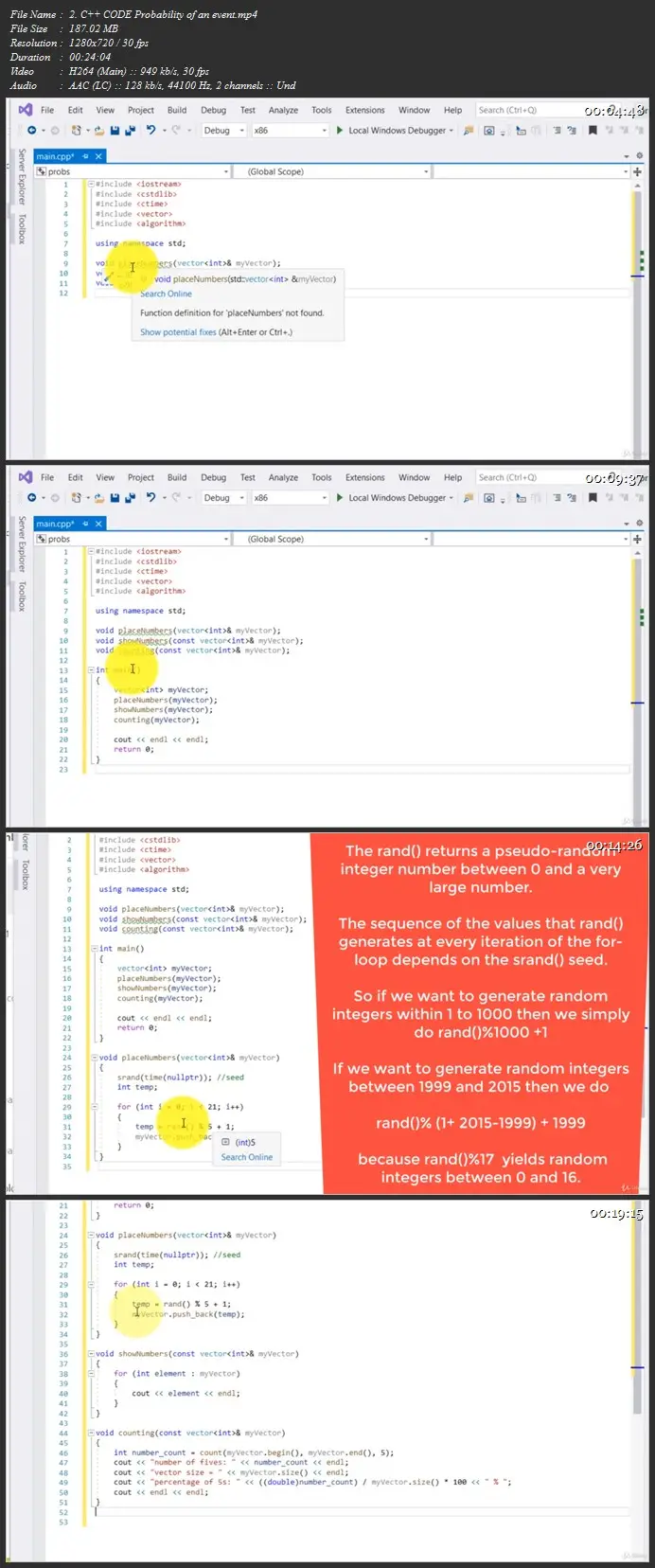The width and height of the screenshot is (655, 1568).
Task: Open probs project dropdown in 00:04:43 frame
Action: click(x=133, y=171)
